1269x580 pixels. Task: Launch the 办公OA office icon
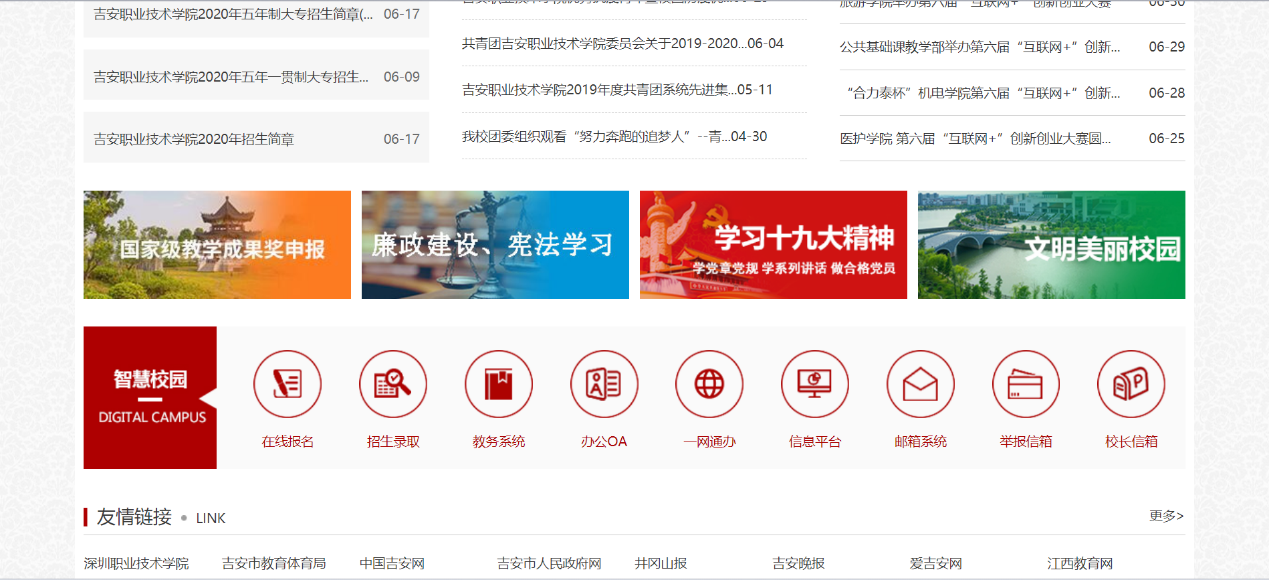(x=604, y=384)
